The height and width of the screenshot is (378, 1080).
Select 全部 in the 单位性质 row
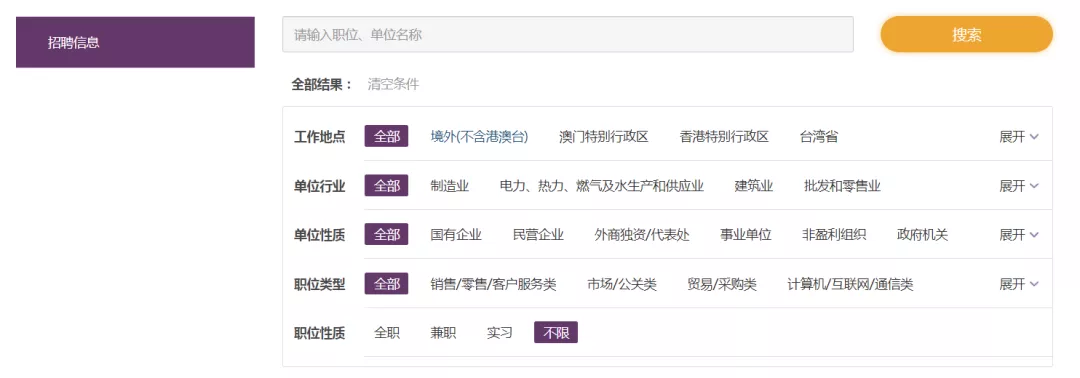point(386,235)
